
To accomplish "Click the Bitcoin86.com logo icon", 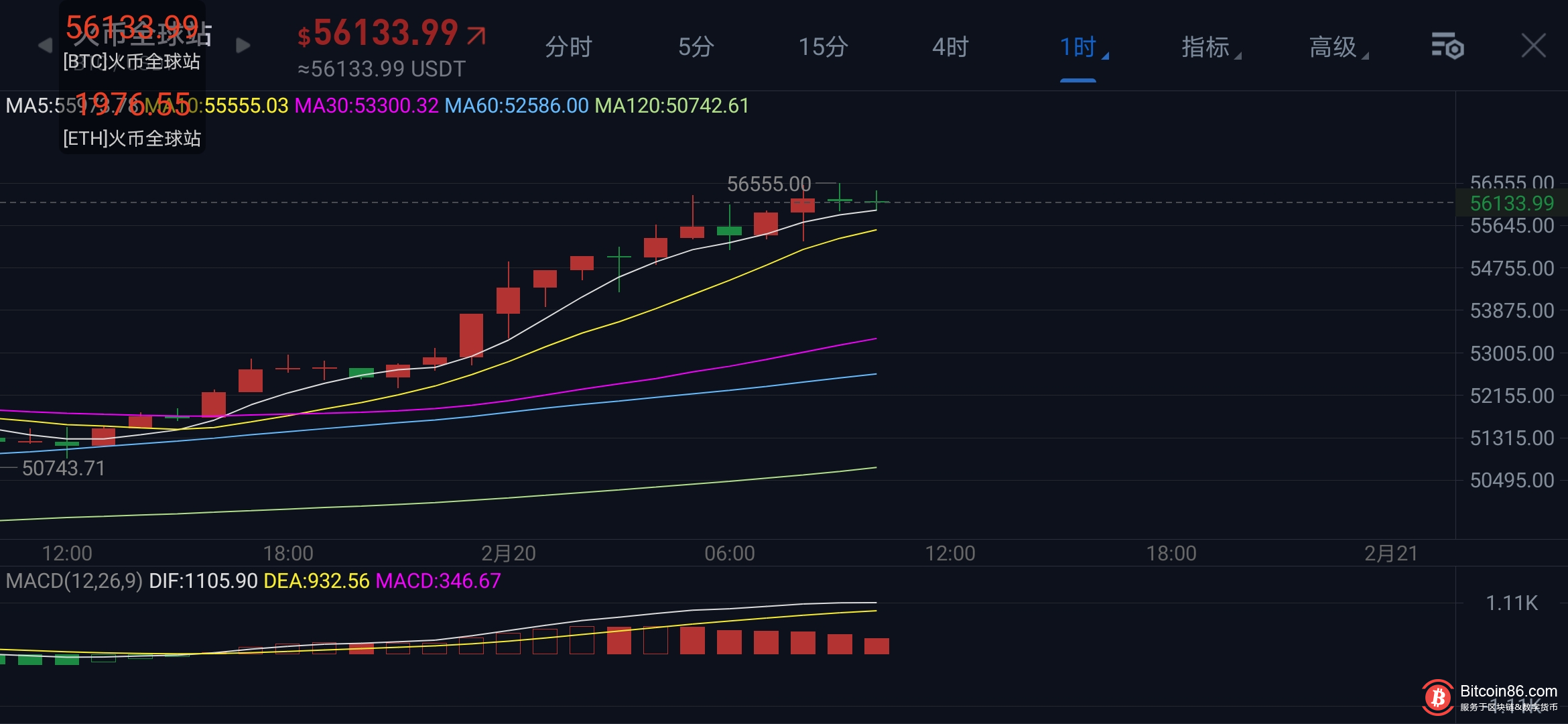I will pos(1437,698).
